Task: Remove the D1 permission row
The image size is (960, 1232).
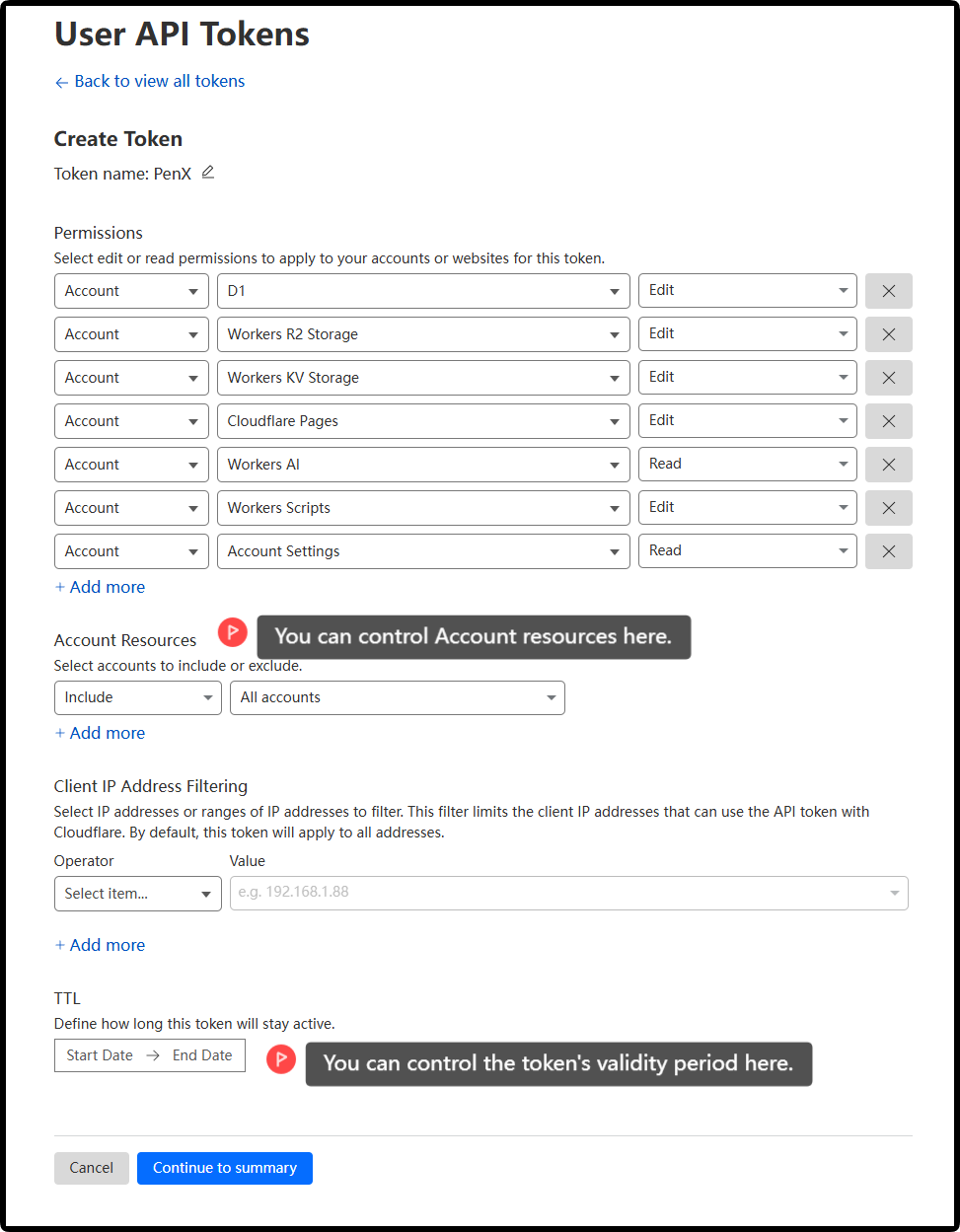Action: (x=888, y=291)
